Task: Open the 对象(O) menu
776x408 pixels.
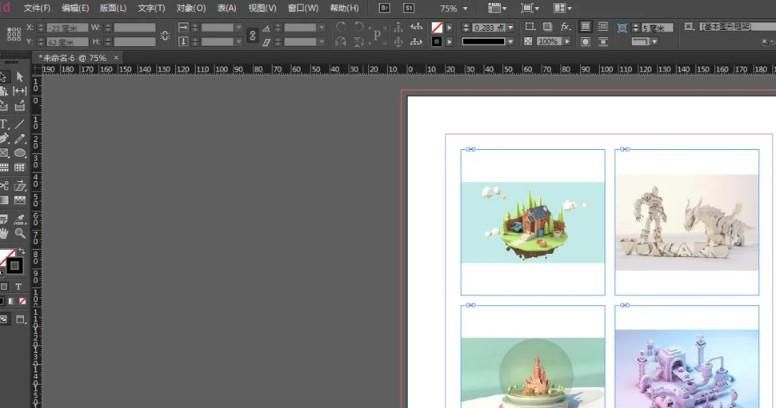Action: [x=191, y=8]
